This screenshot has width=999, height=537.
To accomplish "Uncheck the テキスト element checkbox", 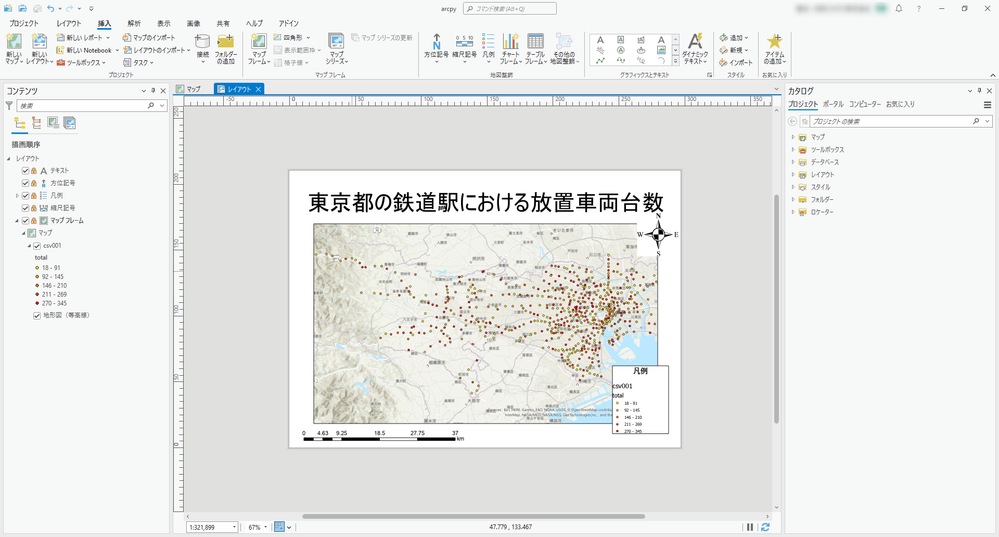I will click(26, 171).
